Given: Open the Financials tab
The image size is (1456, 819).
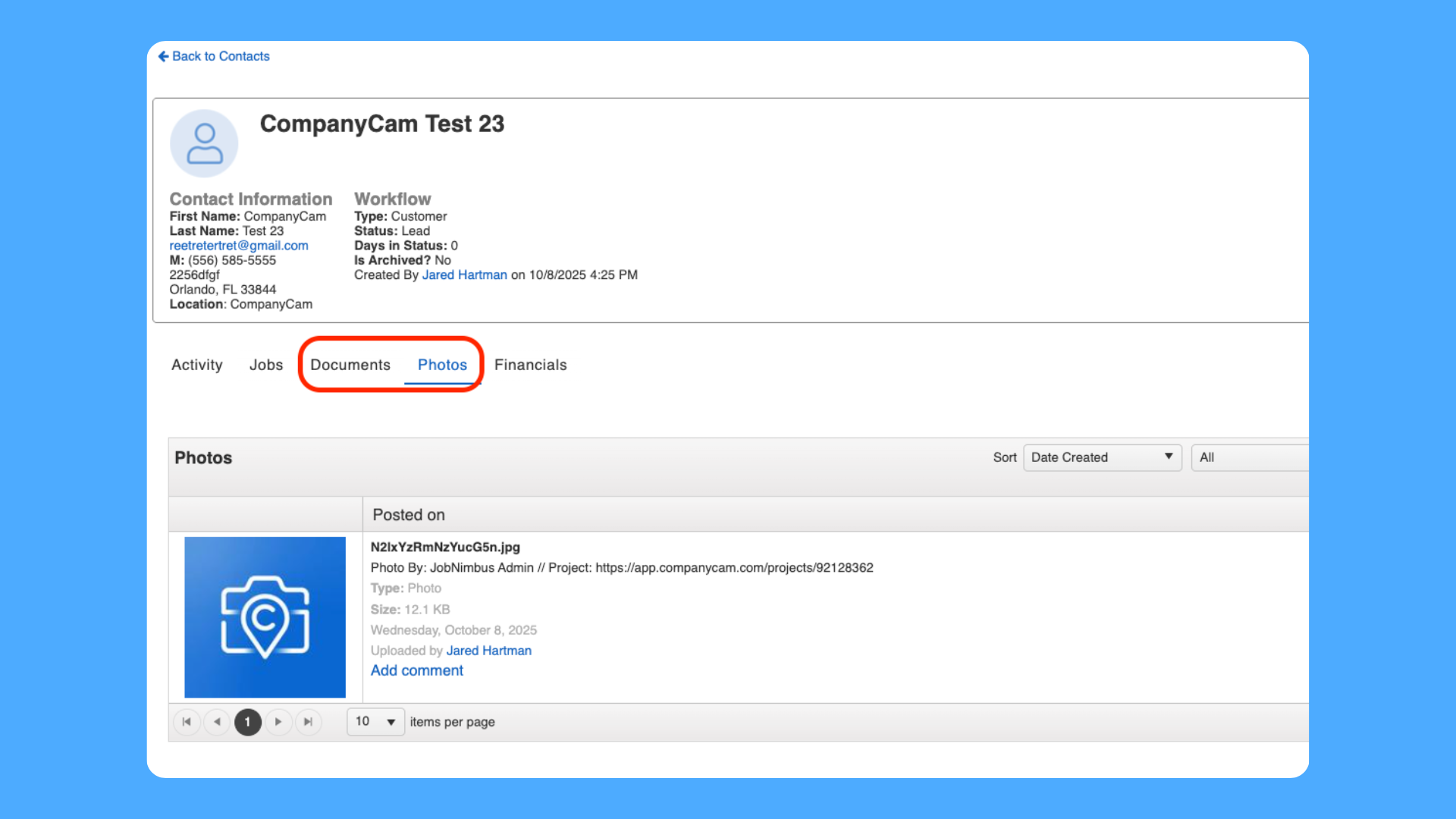Looking at the screenshot, I should pyautogui.click(x=530, y=365).
